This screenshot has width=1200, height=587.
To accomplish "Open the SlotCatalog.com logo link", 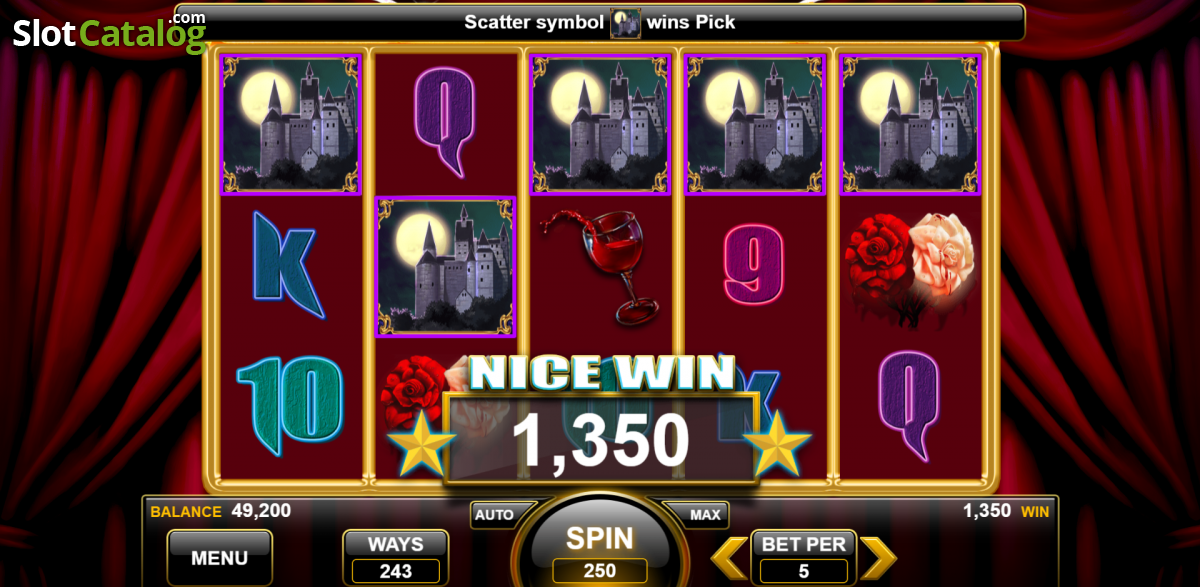I will (110, 32).
